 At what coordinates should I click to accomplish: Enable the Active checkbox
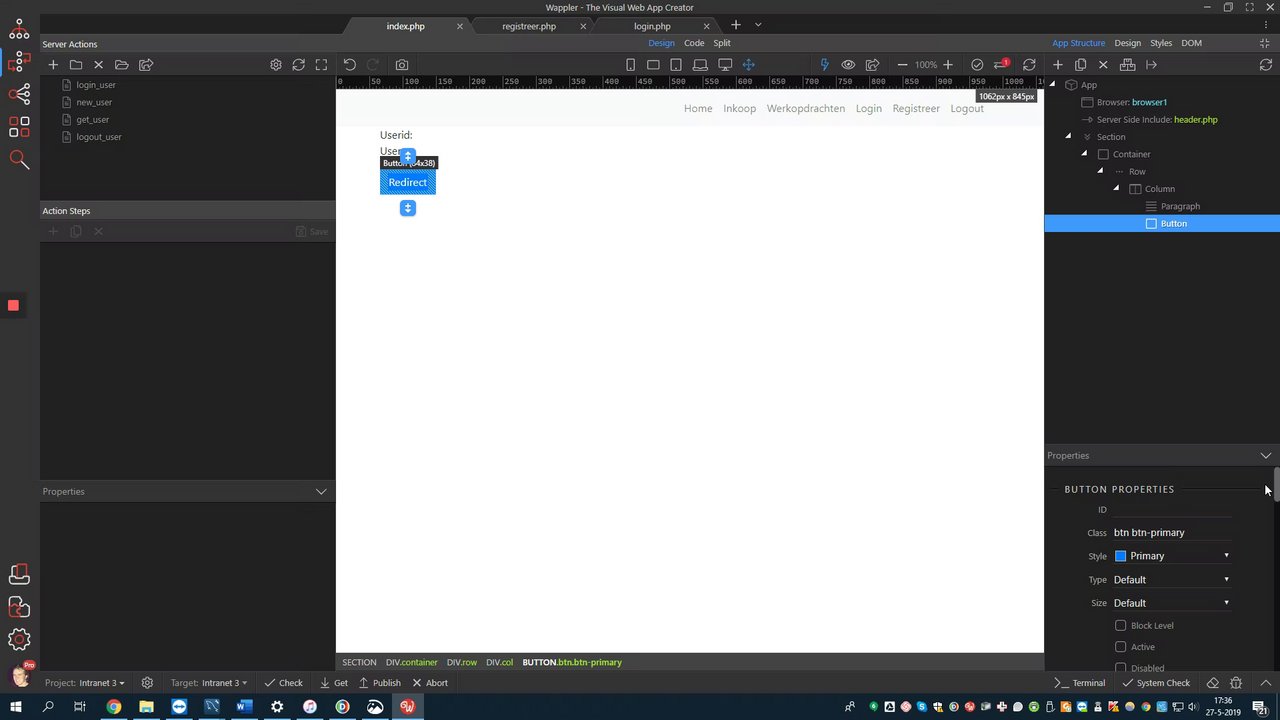pos(1120,647)
